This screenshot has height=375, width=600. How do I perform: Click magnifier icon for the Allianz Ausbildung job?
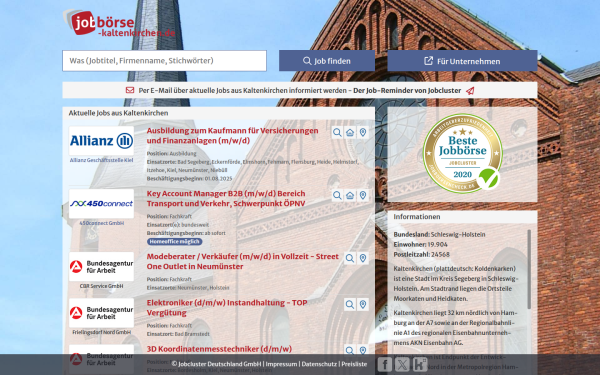(x=337, y=132)
